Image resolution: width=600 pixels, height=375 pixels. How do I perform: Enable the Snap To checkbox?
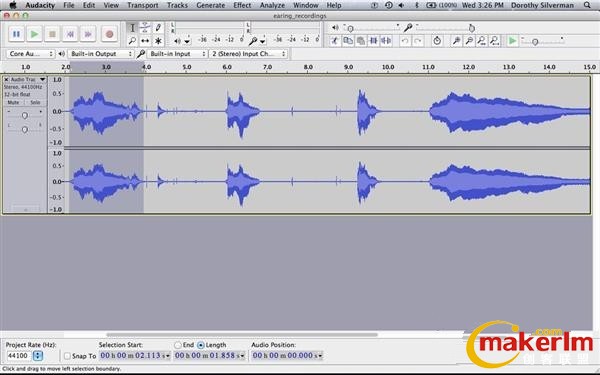pos(67,356)
